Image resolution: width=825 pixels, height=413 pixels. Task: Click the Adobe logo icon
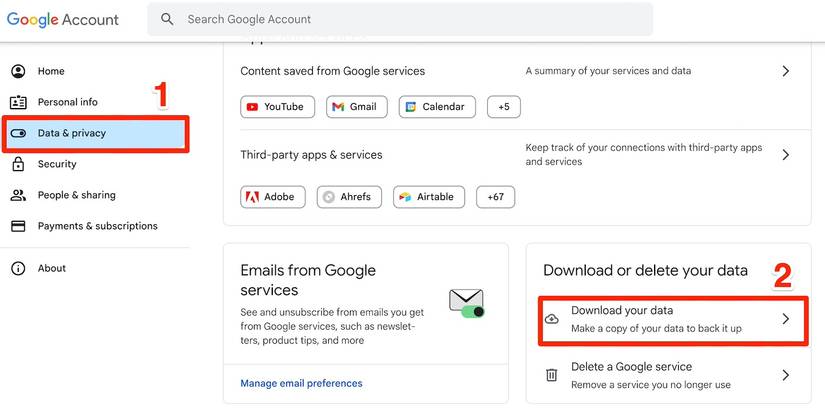click(253, 197)
